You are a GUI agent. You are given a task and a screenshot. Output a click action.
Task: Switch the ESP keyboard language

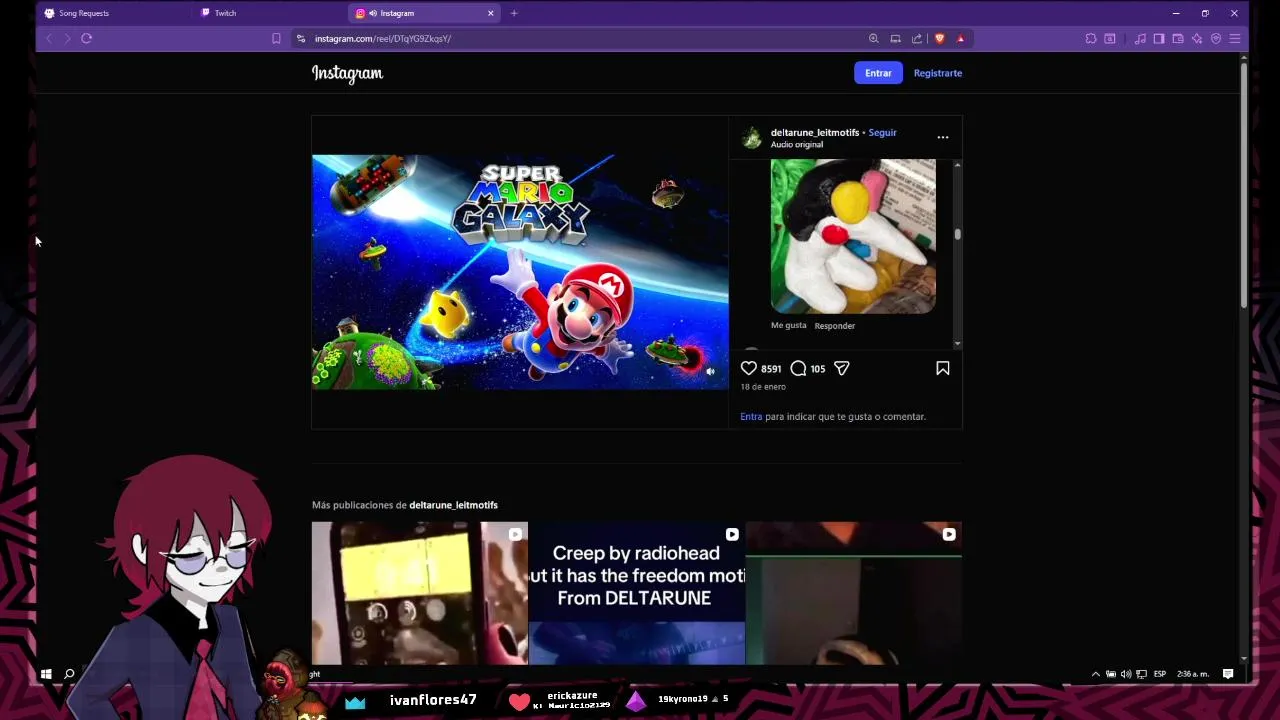[1160, 674]
